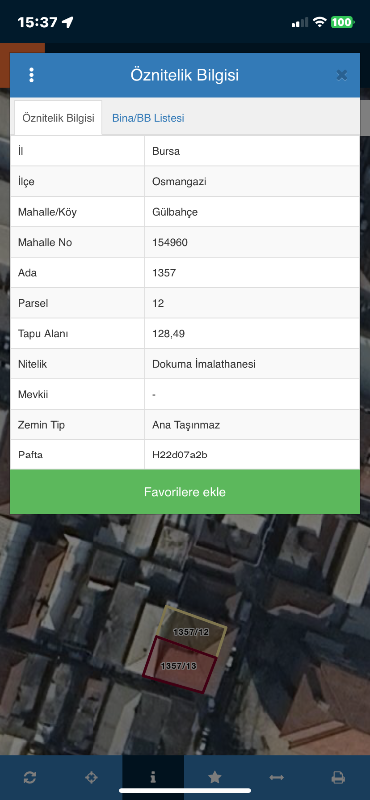Tap the Osmangazi district value

(x=179, y=182)
